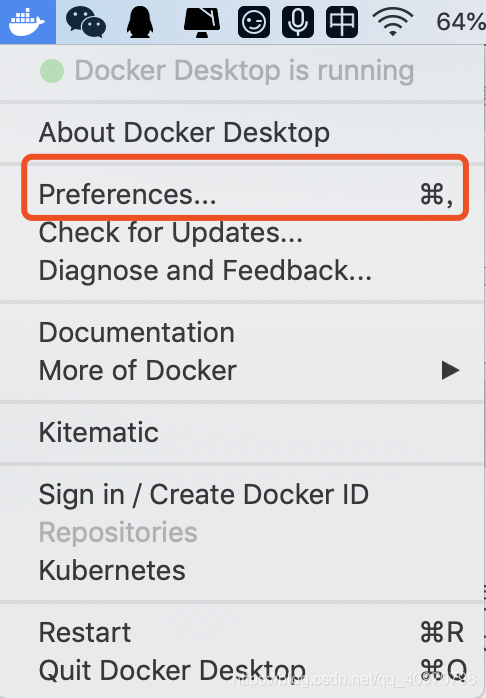Image resolution: width=486 pixels, height=698 pixels.
Task: Launch Kitematic from the menu
Action: click(242, 432)
